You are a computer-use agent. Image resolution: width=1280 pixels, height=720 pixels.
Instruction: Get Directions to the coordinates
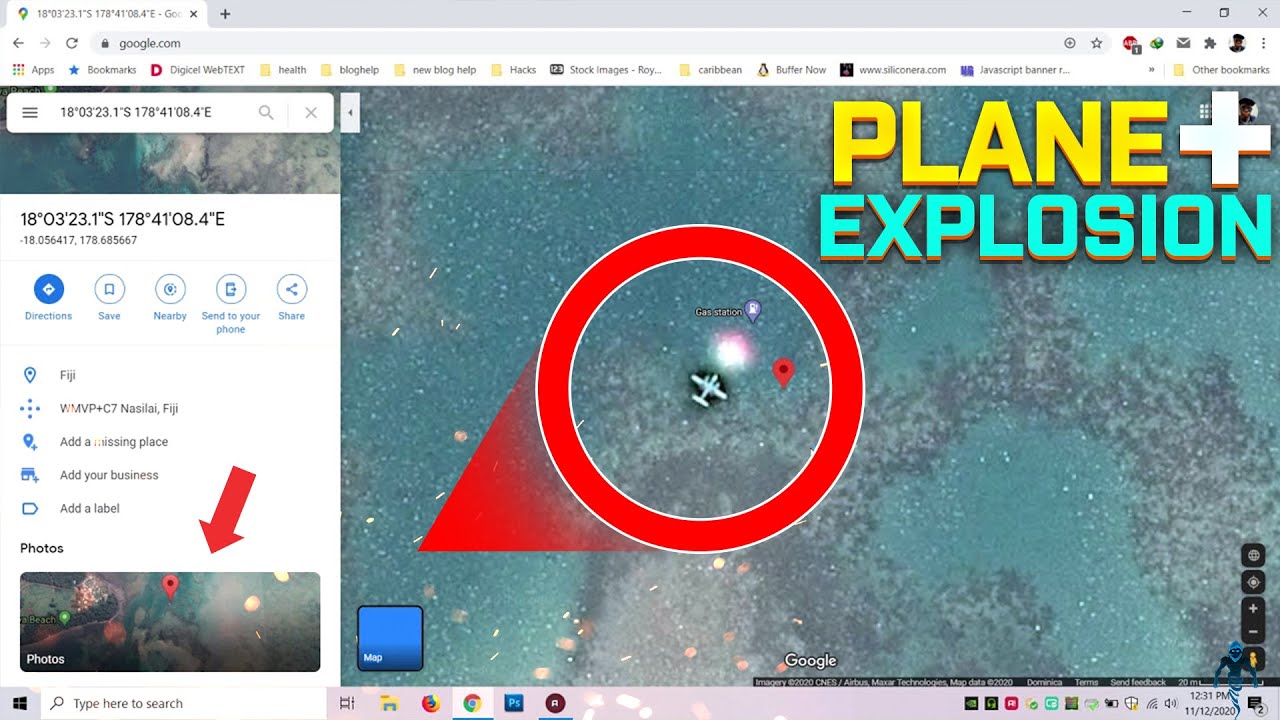pyautogui.click(x=48, y=298)
